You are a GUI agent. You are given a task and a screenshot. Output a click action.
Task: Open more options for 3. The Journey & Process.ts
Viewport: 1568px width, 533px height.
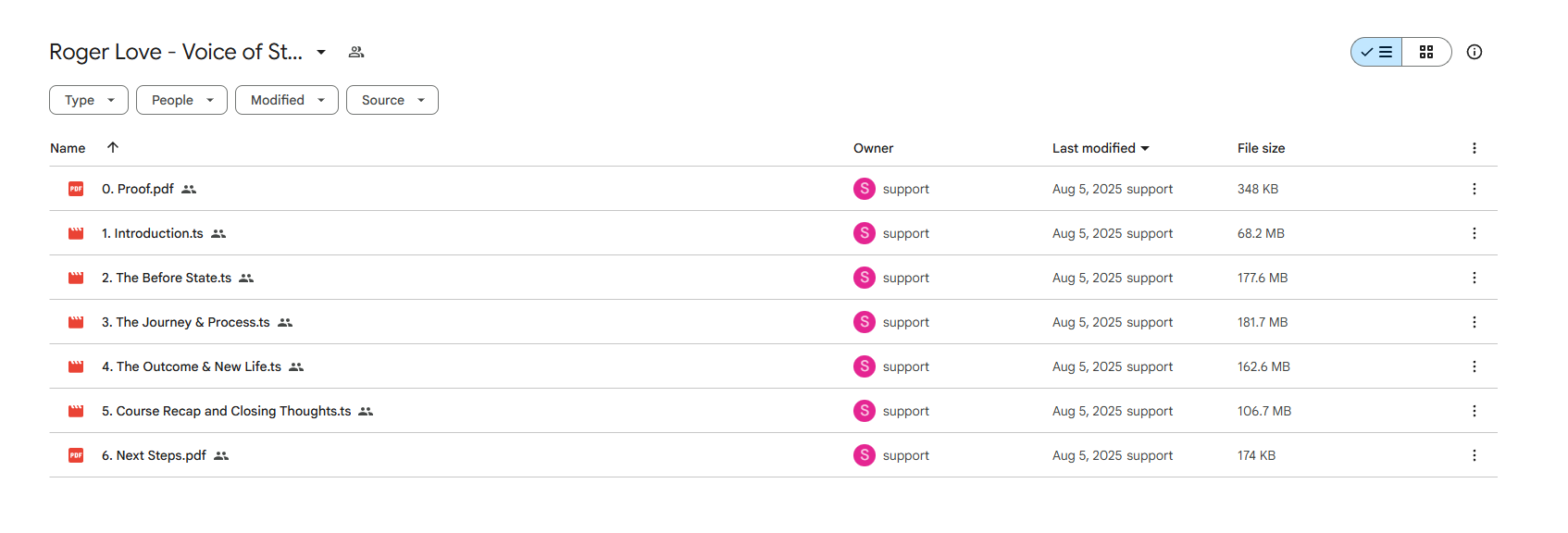tap(1475, 322)
